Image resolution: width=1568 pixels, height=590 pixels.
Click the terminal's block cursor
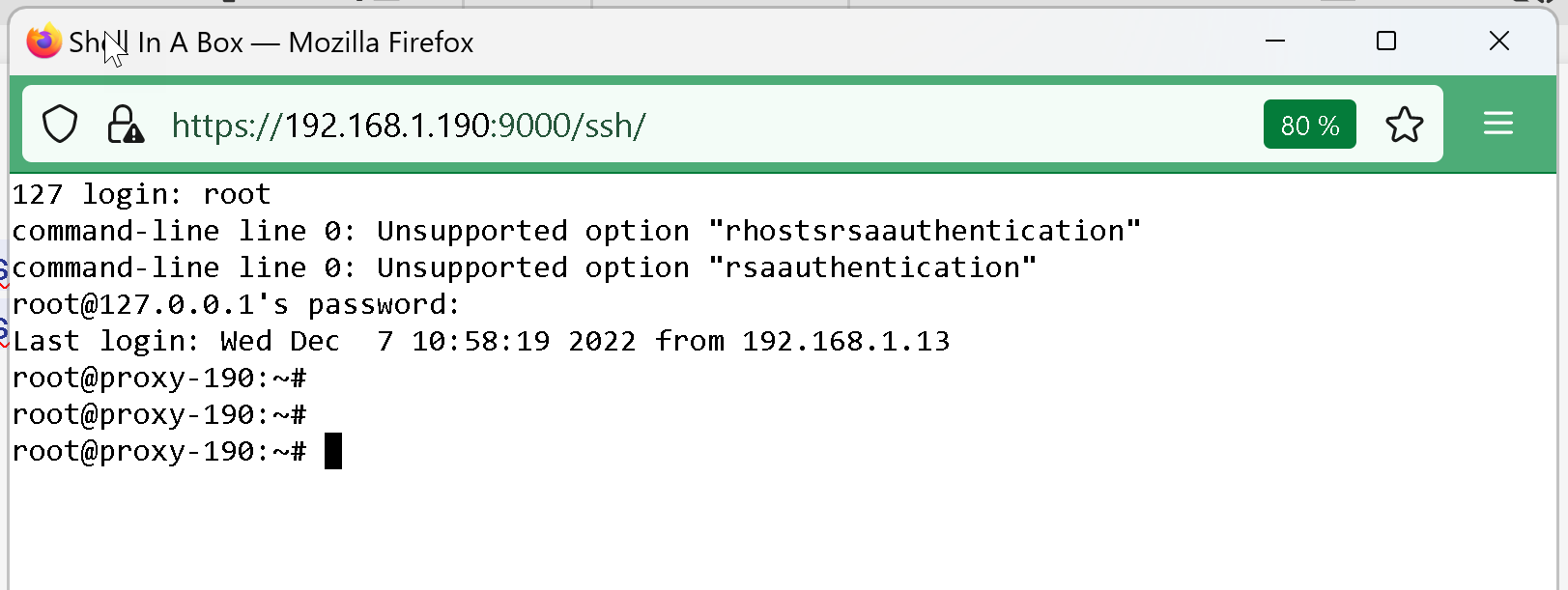point(333,451)
